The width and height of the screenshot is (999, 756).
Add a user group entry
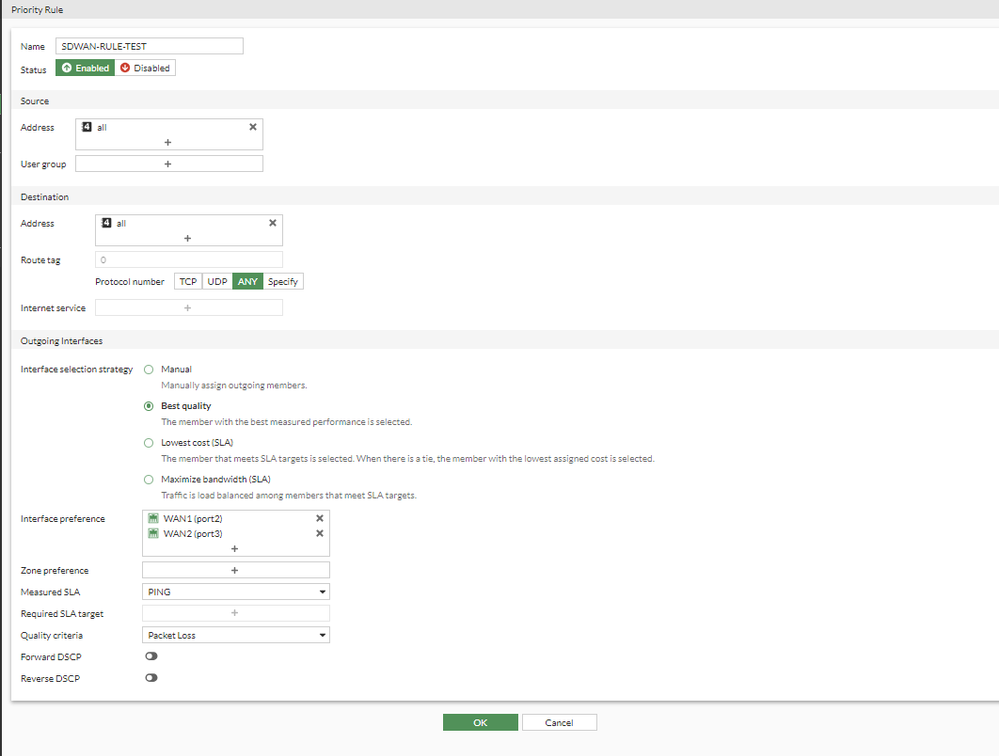pos(168,164)
